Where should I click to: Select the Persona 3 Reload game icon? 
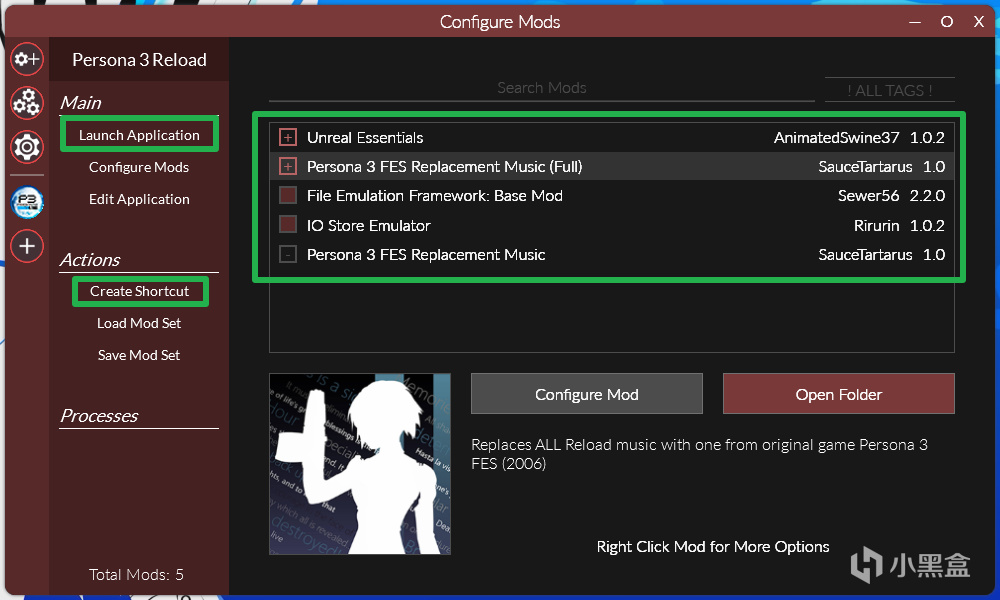click(27, 203)
